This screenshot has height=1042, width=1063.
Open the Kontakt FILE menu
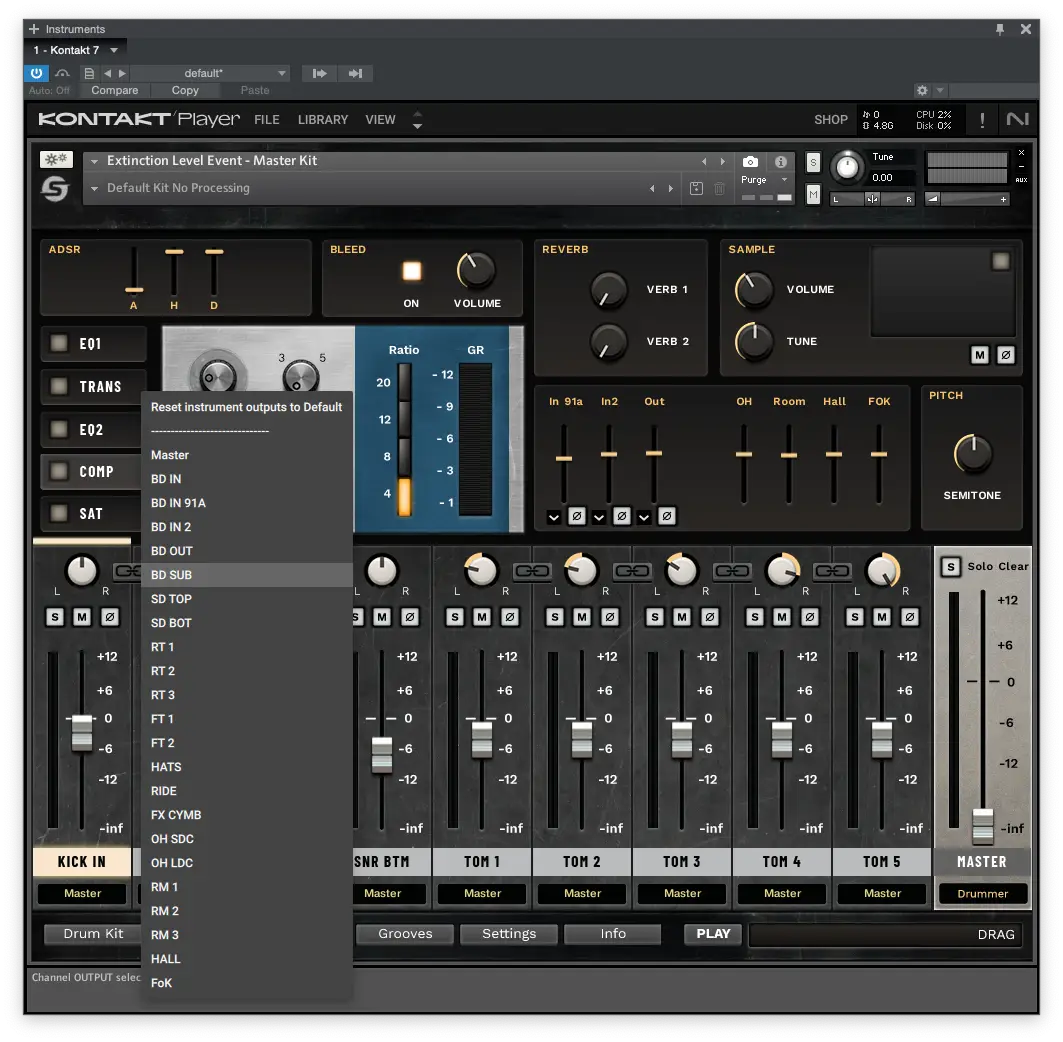(266, 120)
